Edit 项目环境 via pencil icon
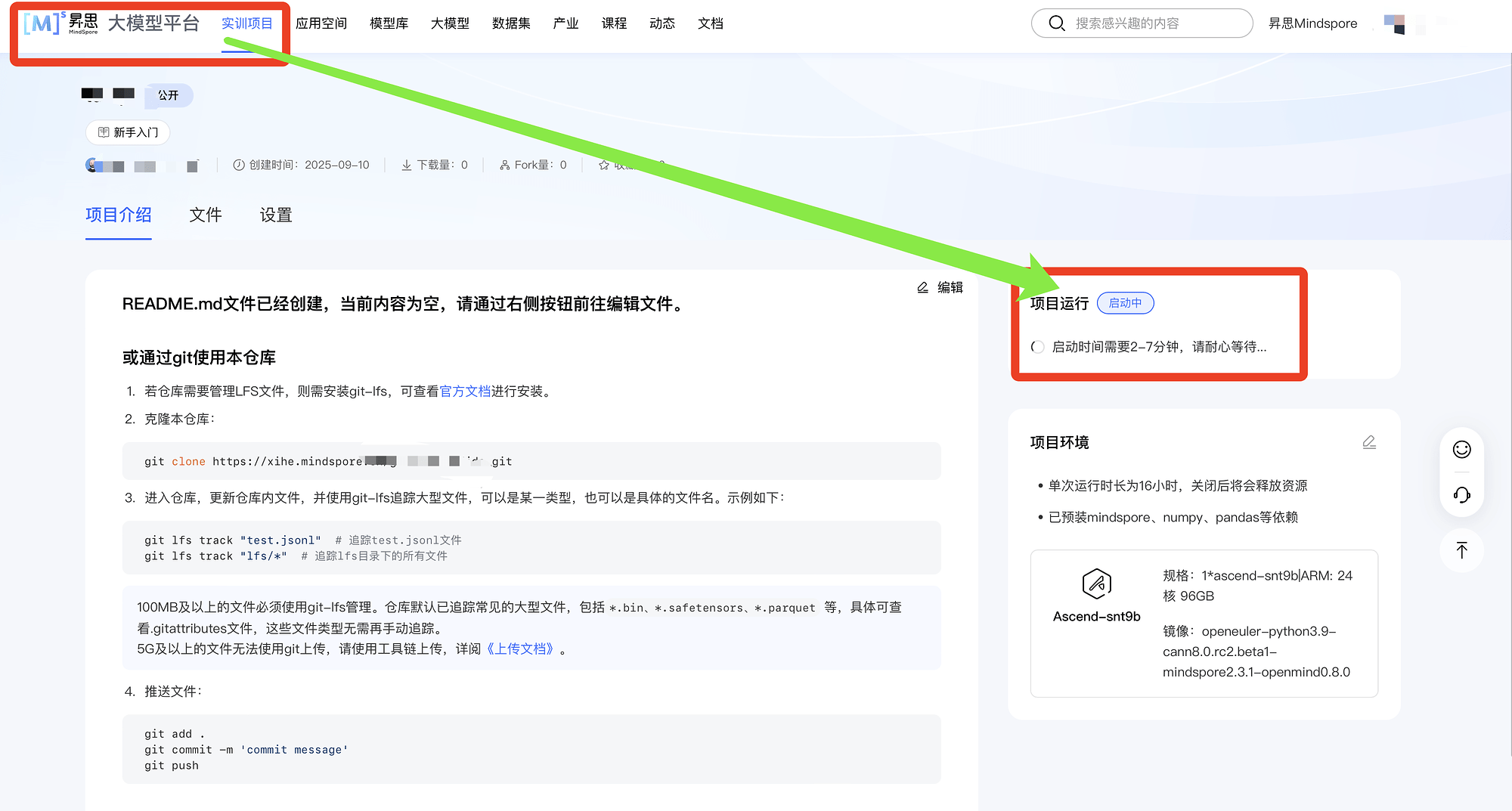 (1369, 442)
